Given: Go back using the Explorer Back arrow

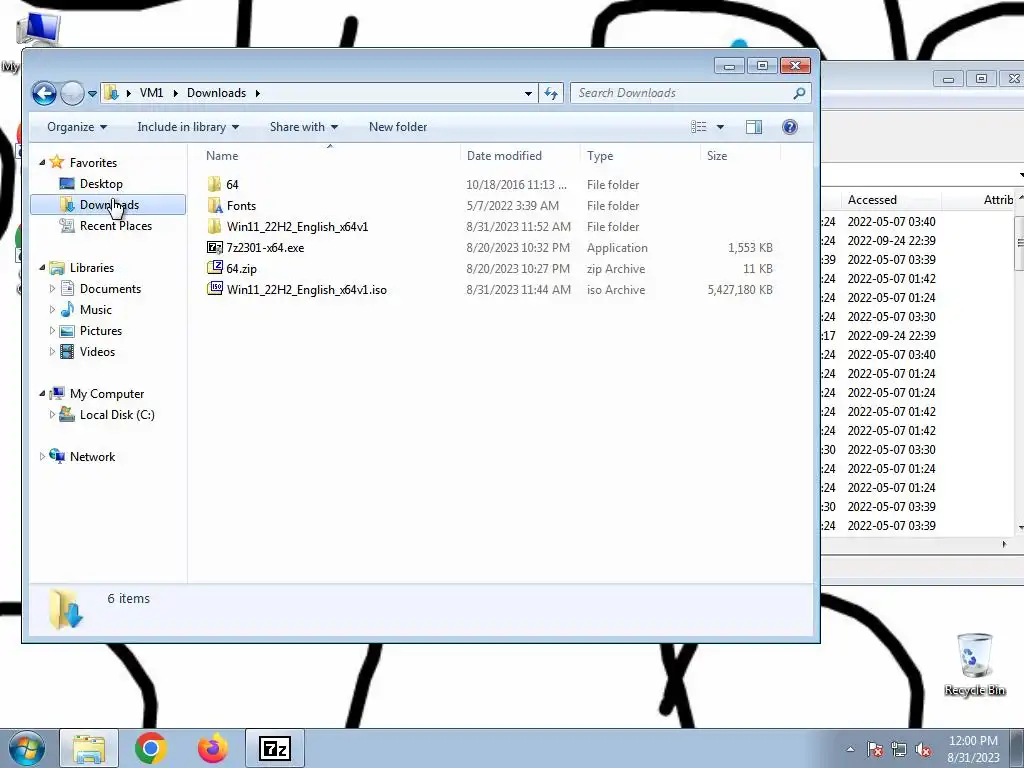Looking at the screenshot, I should click(x=44, y=93).
